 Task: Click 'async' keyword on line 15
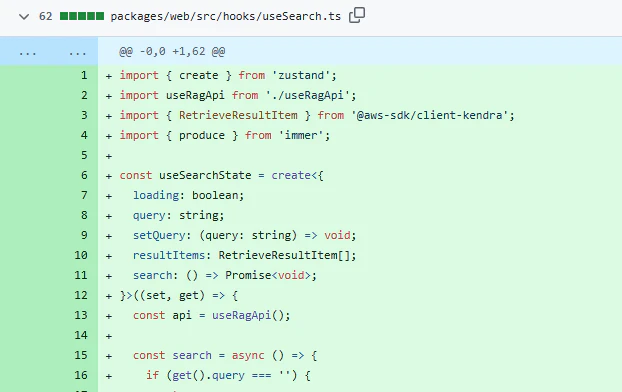[x=248, y=355]
